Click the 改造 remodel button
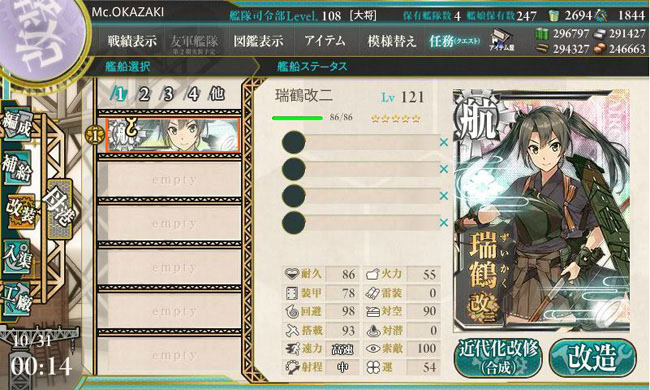The height and width of the screenshot is (390, 650). click(593, 358)
